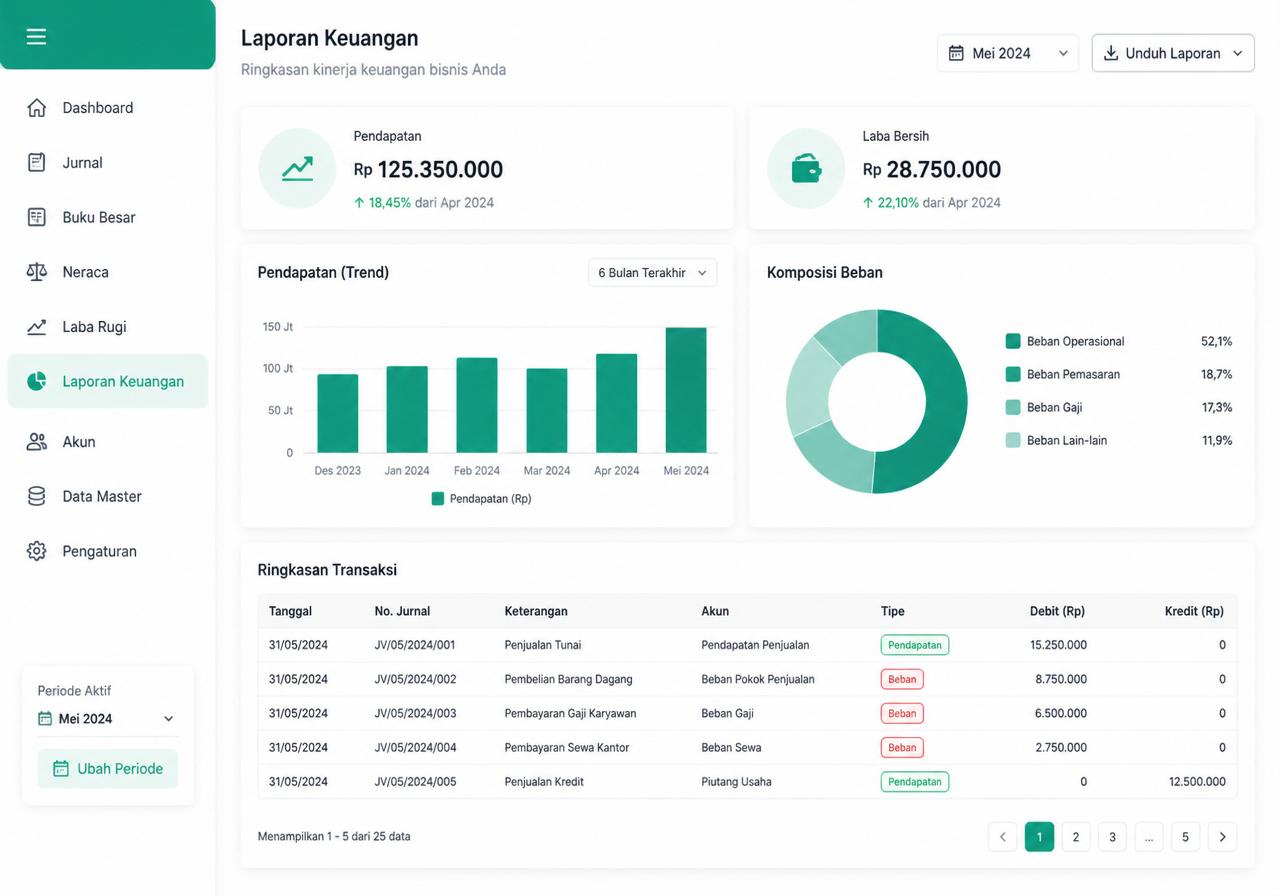Click the Tanggal column header

pyautogui.click(x=290, y=611)
